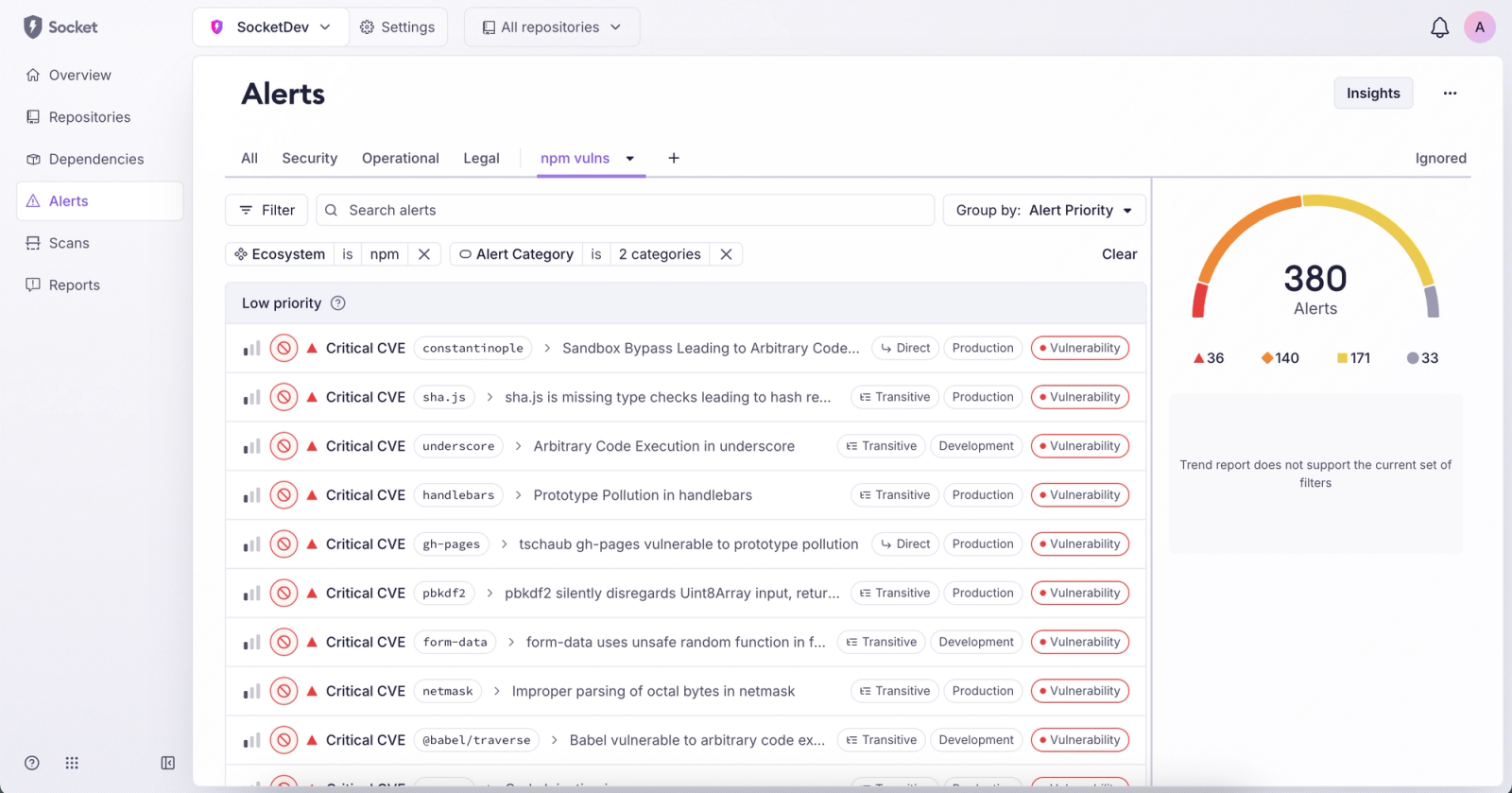Expand the sha.js alert chevron

tap(490, 397)
